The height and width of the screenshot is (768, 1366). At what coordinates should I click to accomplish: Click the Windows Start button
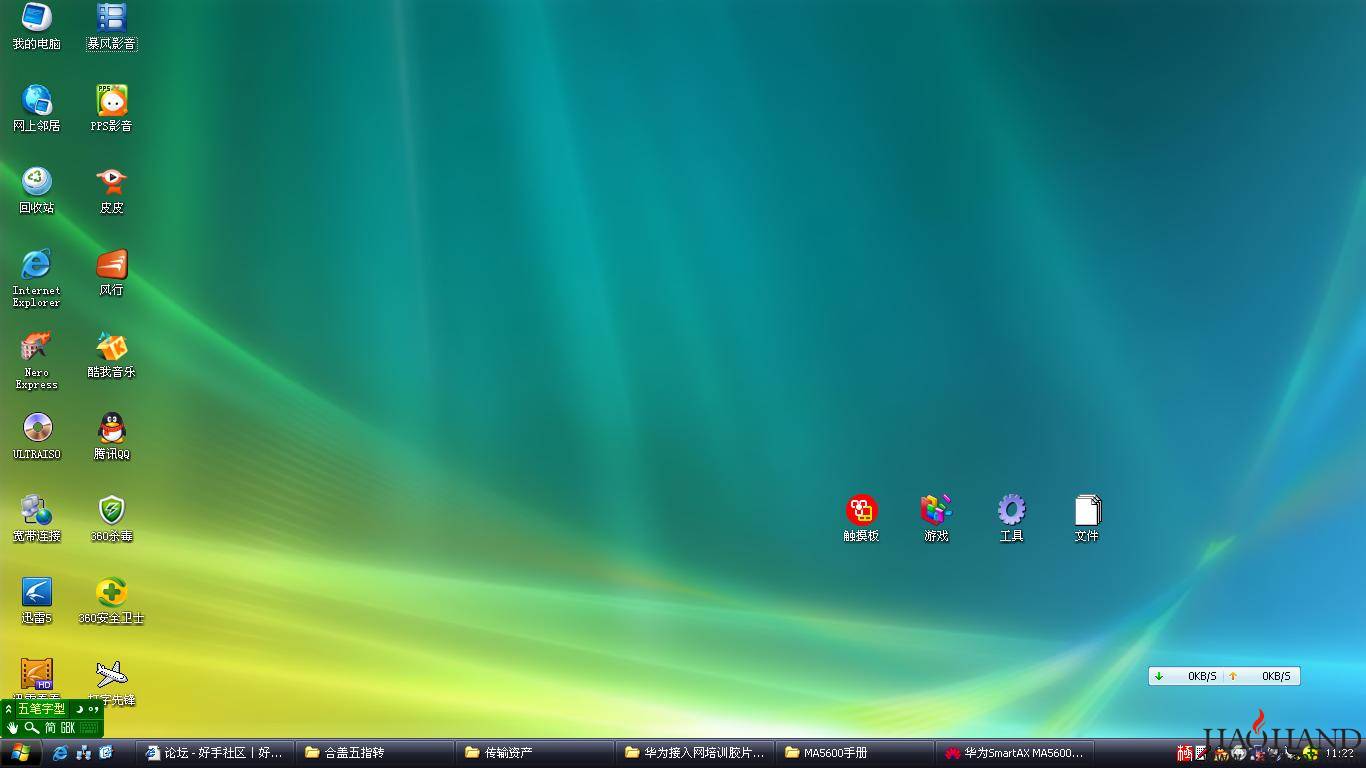click(21, 753)
